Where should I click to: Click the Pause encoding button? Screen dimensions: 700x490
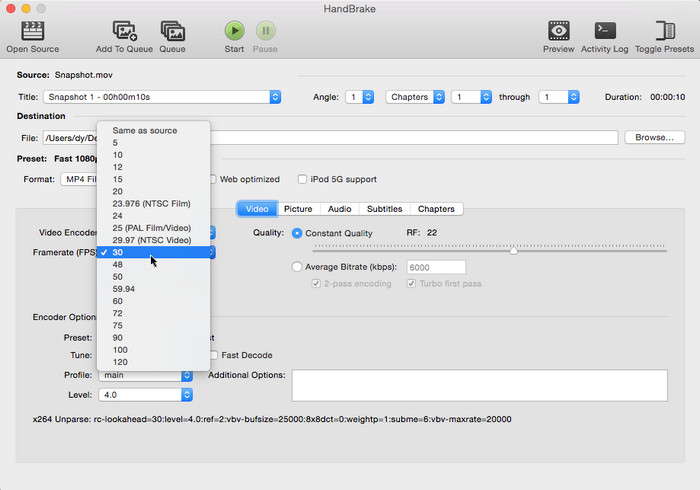click(266, 31)
